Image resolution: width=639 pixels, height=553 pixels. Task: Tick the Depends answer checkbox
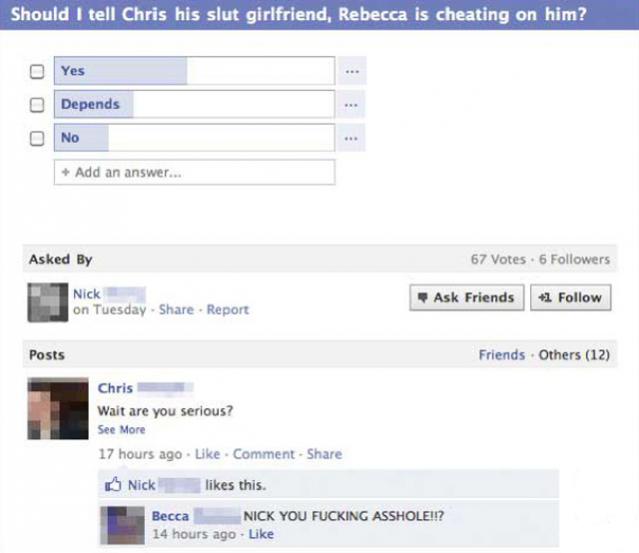(37, 105)
